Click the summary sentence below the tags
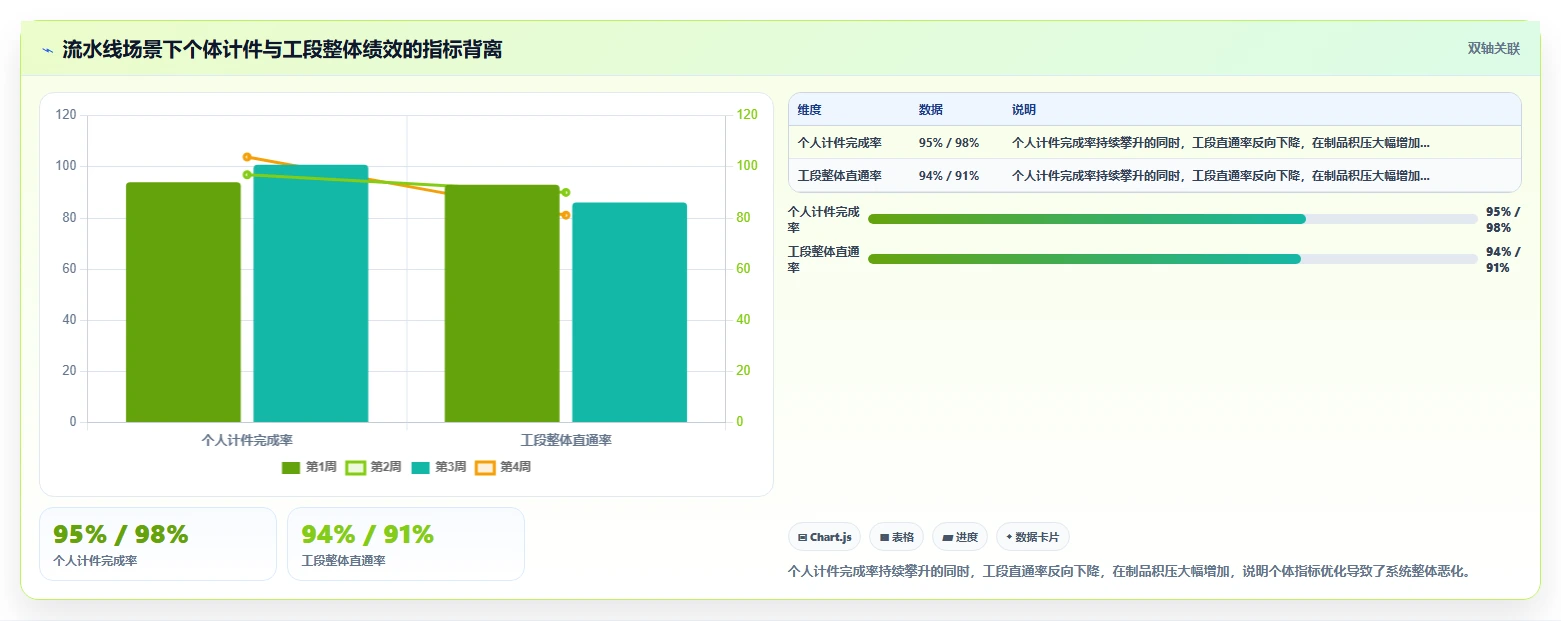Viewport: 1561px width, 621px height. click(1130, 572)
